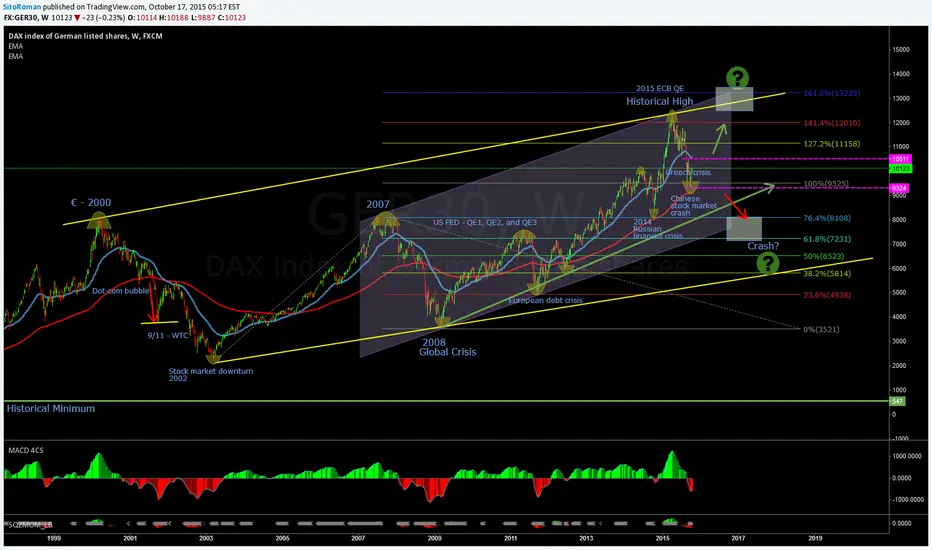Click the FX:GER30 symbol in header line
The image size is (932, 550).
[x=21, y=18]
